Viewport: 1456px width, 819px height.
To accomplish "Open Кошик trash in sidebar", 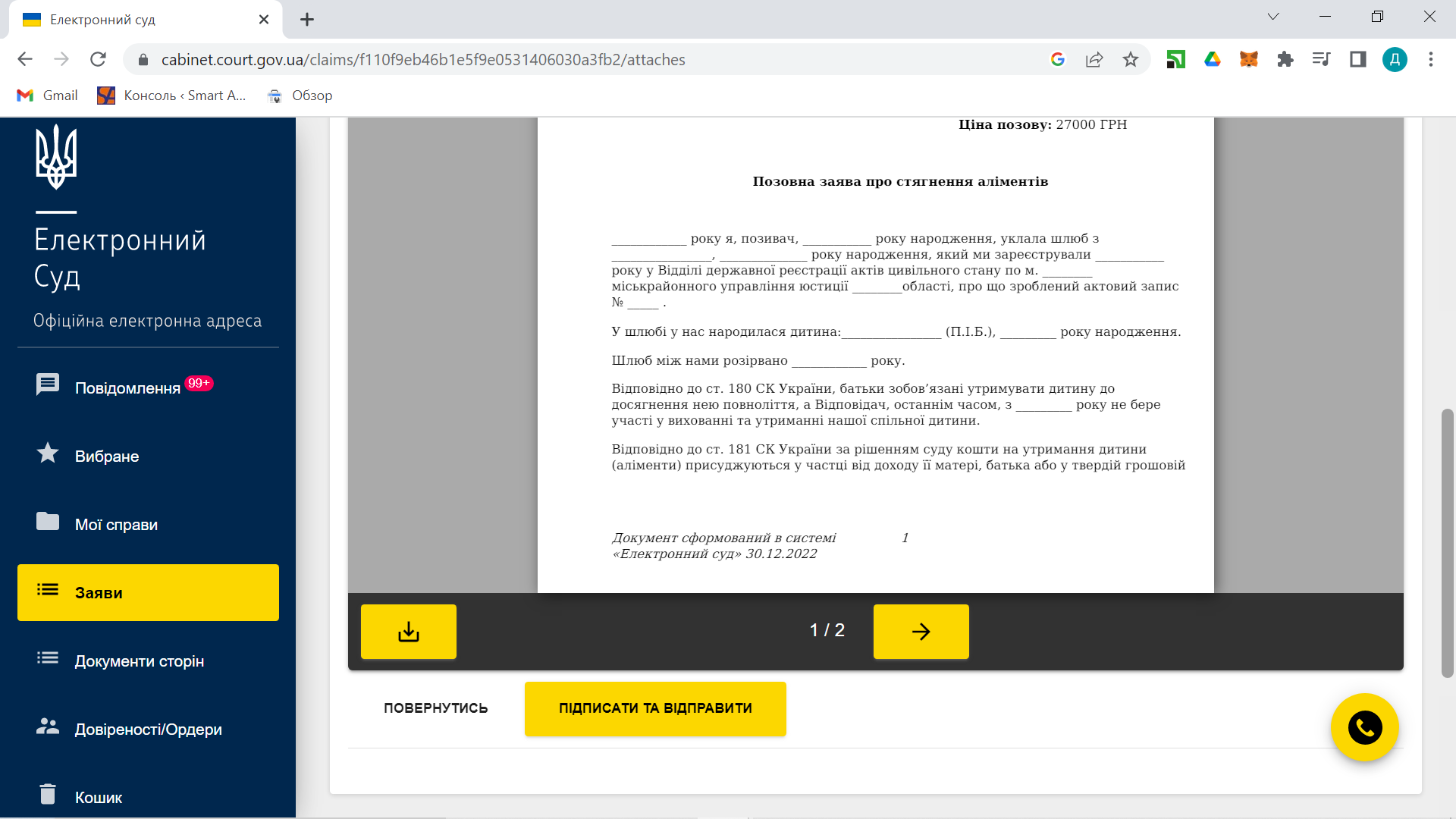I will tap(98, 797).
